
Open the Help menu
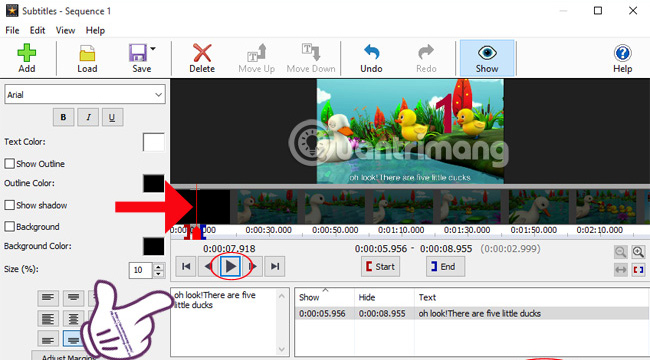(95, 30)
